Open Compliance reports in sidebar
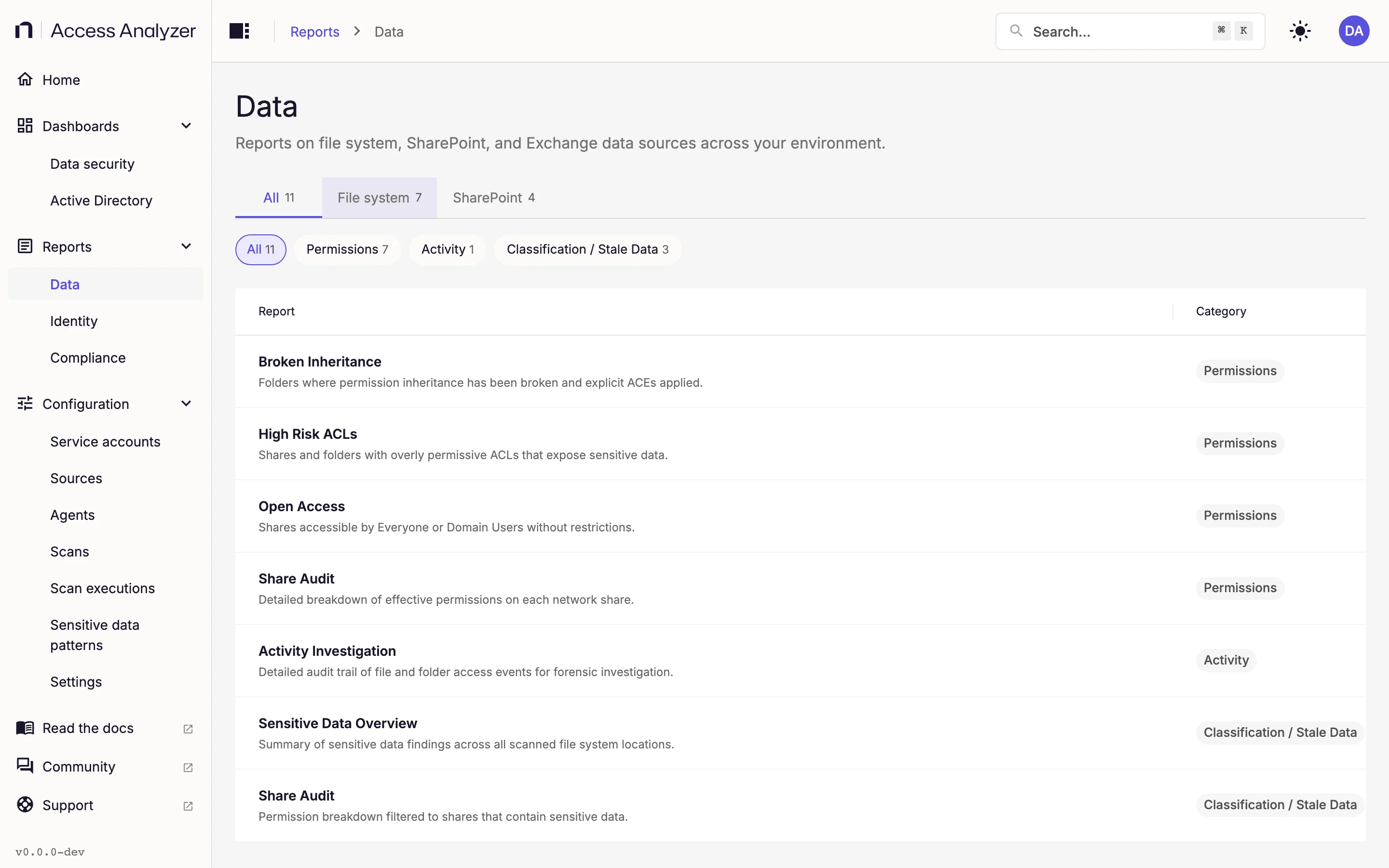The image size is (1389, 868). (106, 358)
